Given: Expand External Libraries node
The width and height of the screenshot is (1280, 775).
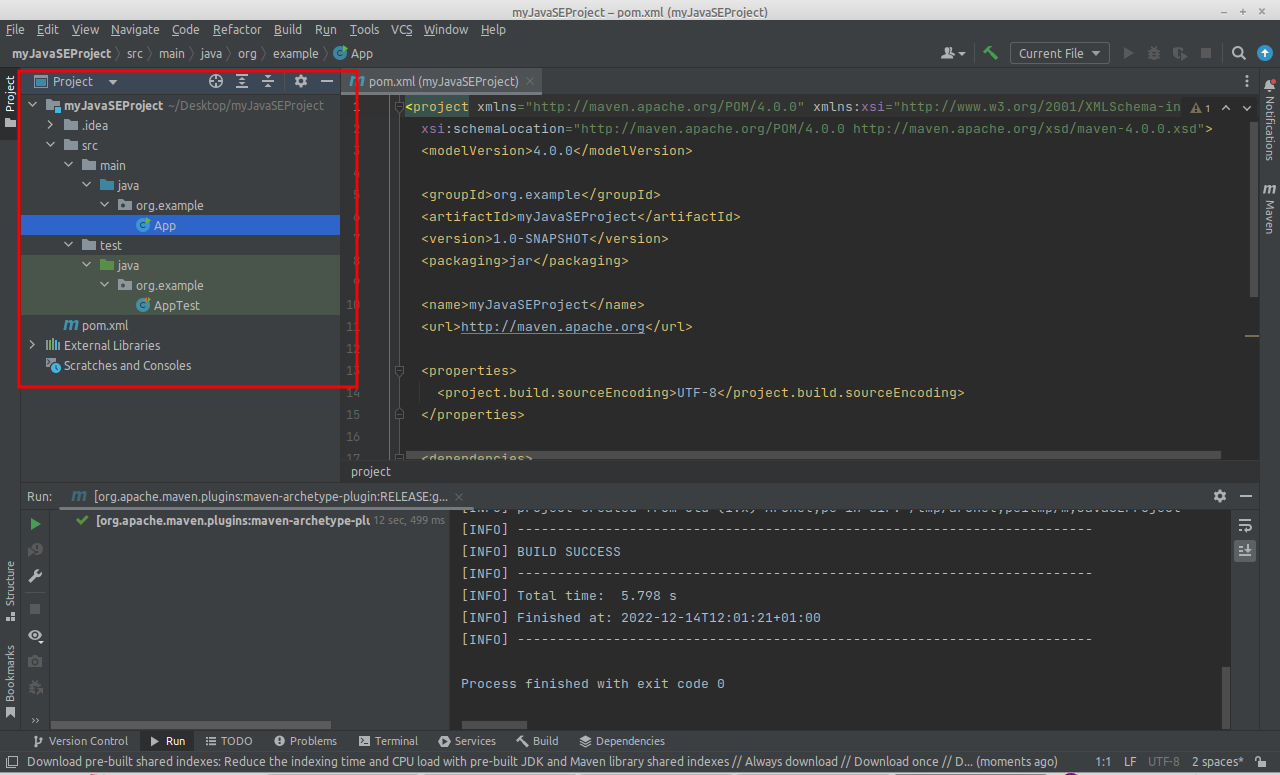Looking at the screenshot, I should pos(32,345).
